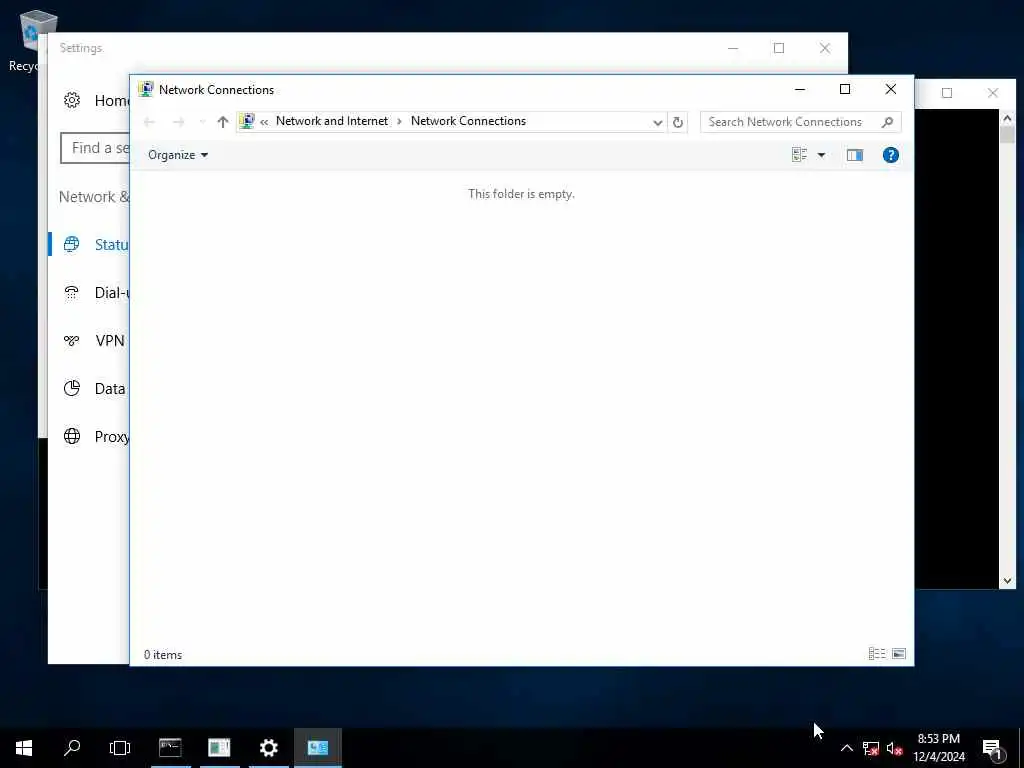The height and width of the screenshot is (768, 1024).
Task: Show hidden tray icons chevron
Action: (846, 748)
